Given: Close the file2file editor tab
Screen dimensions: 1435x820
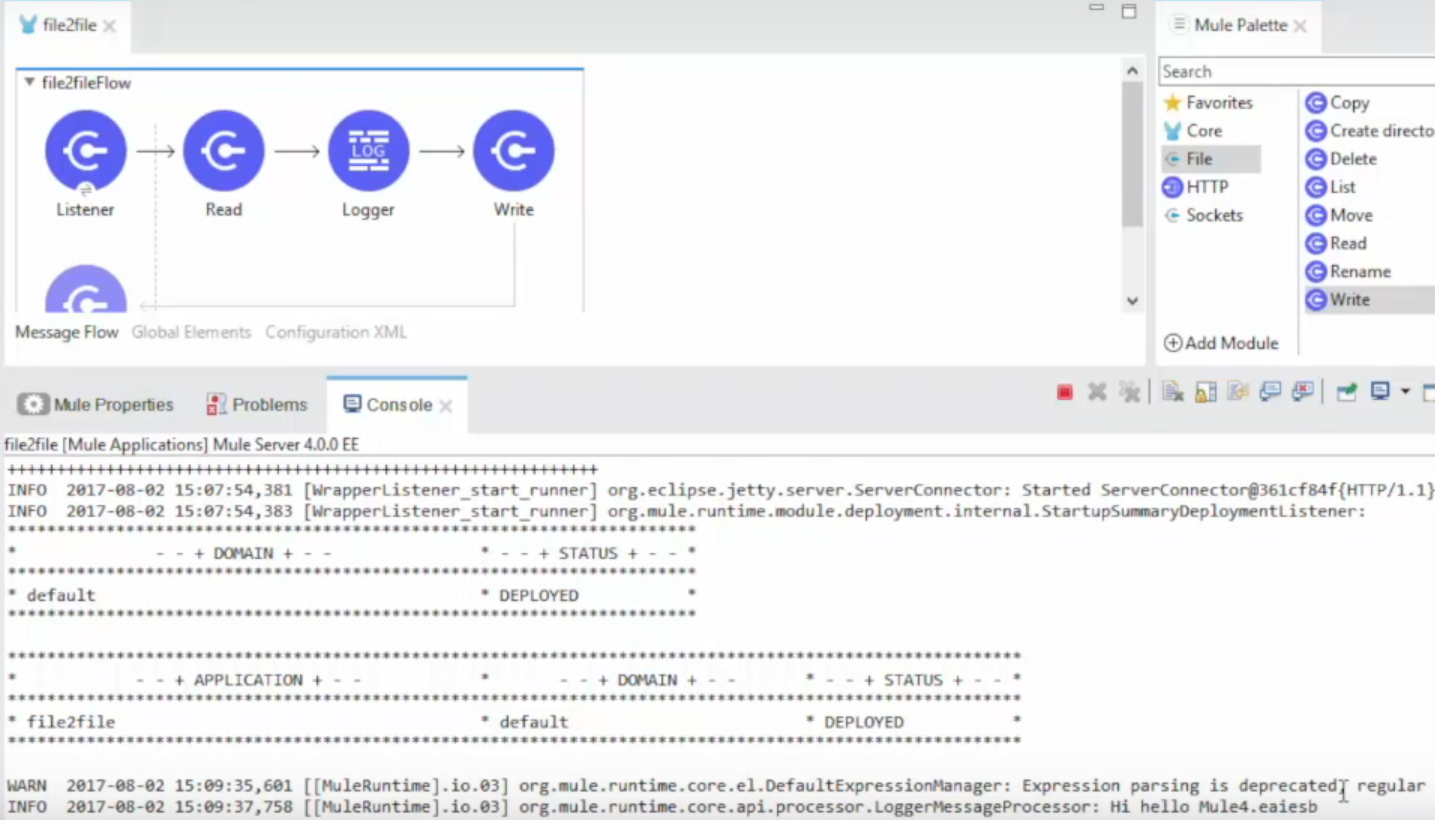Looking at the screenshot, I should point(109,27).
